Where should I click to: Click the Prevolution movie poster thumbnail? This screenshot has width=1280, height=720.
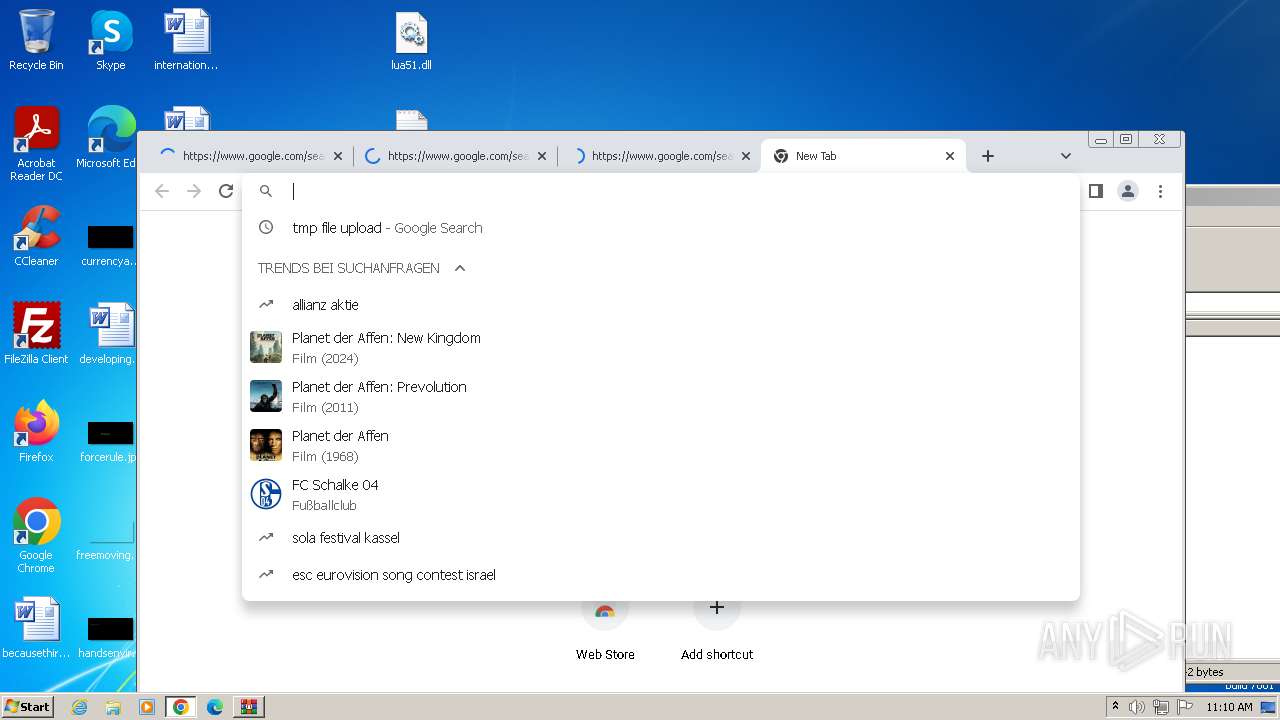pyautogui.click(x=266, y=397)
